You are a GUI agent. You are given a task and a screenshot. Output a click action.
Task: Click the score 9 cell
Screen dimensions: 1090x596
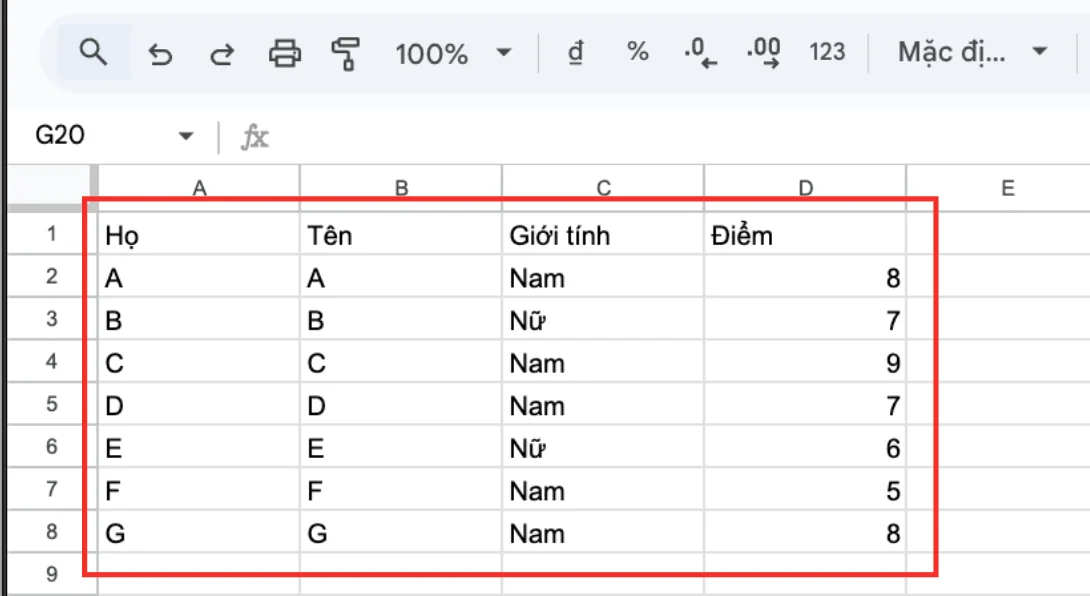(805, 362)
